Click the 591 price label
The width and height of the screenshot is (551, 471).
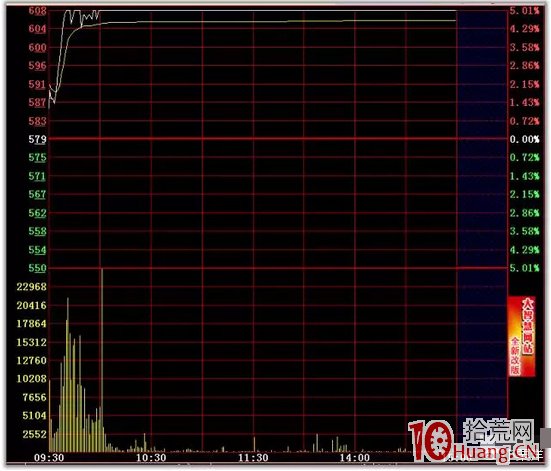pyautogui.click(x=37, y=84)
